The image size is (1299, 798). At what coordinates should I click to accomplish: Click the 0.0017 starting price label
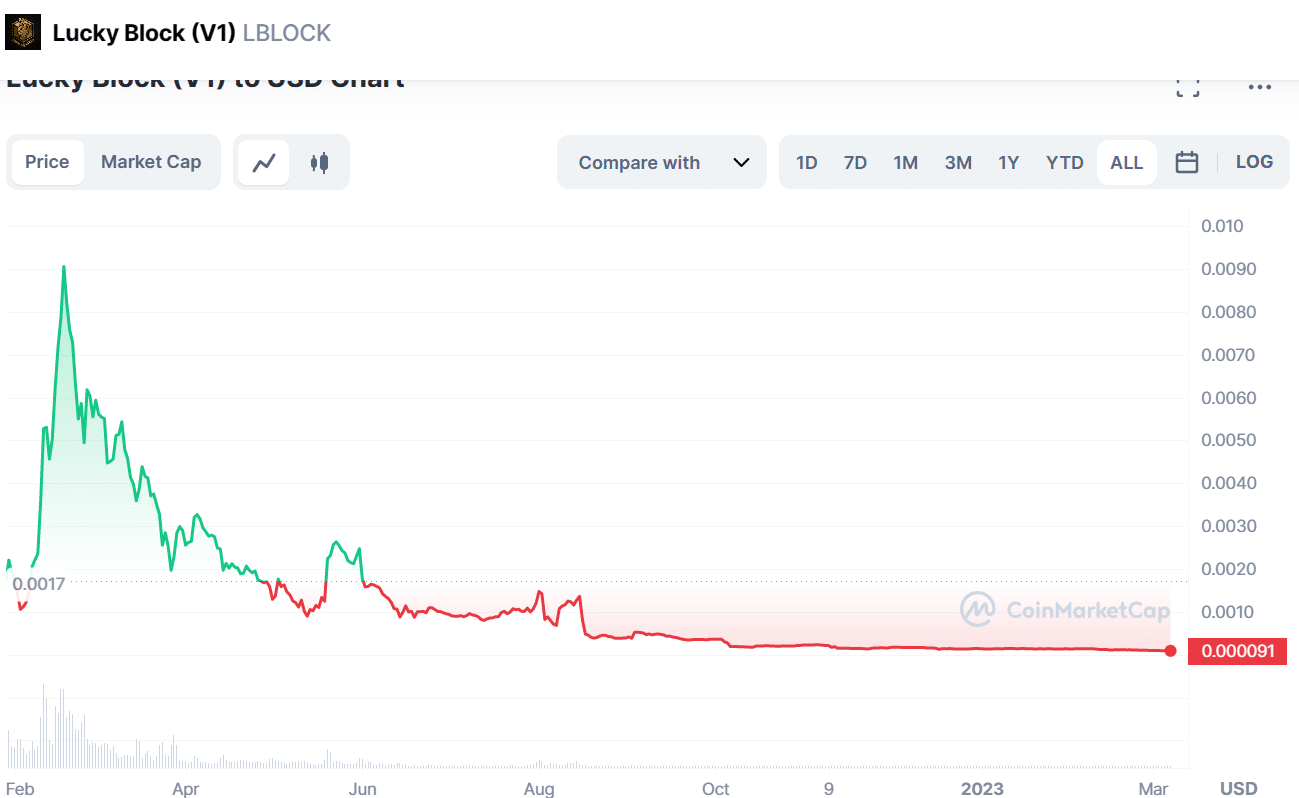click(x=41, y=583)
